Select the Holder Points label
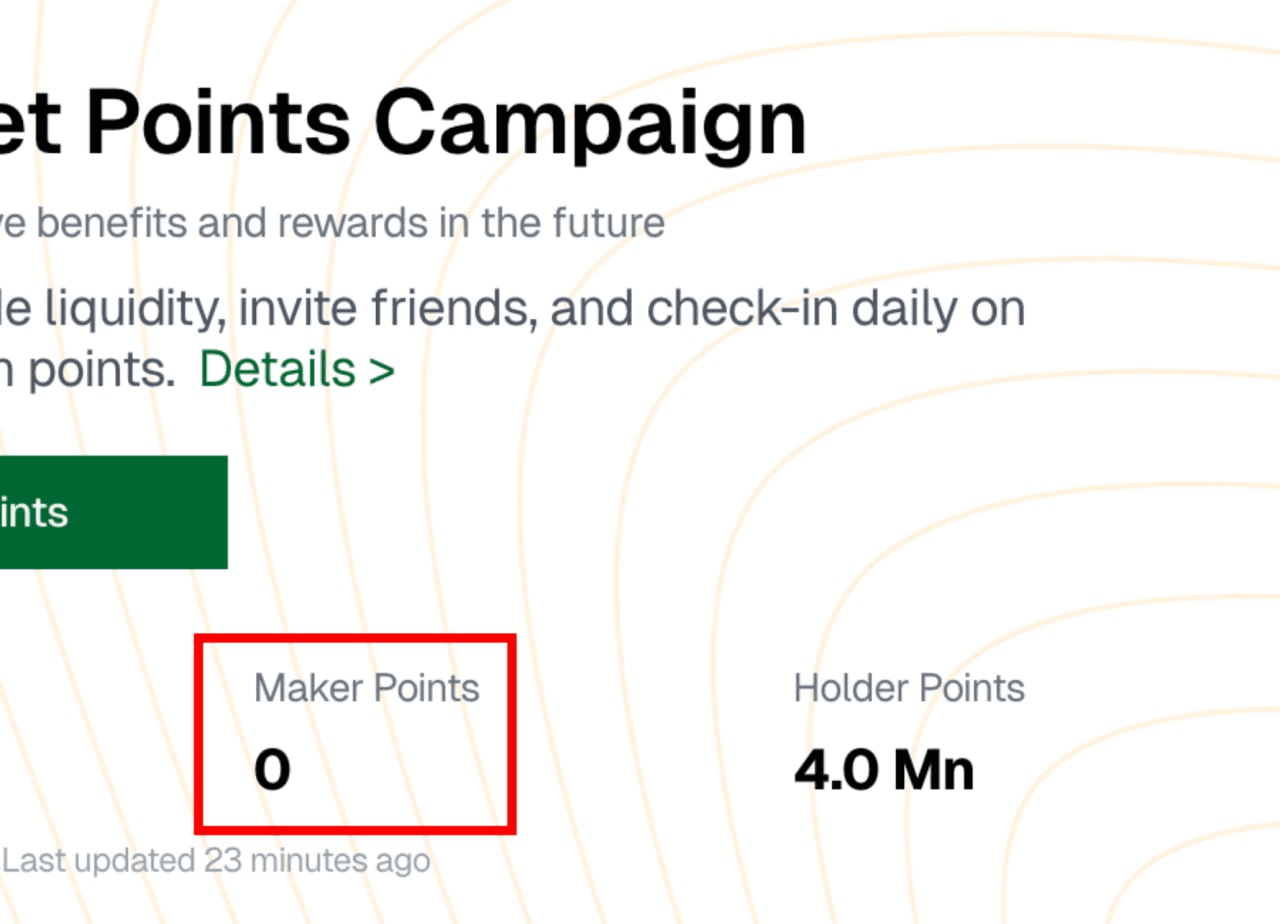Viewport: 1280px width, 924px height. (x=909, y=688)
